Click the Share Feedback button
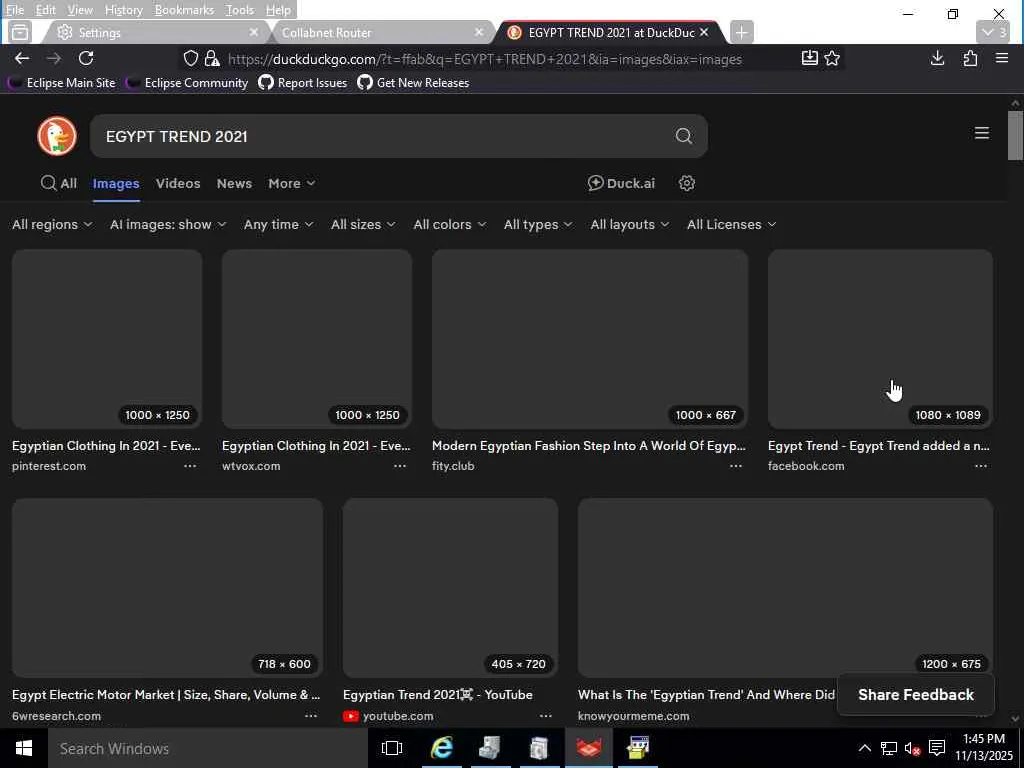The height and width of the screenshot is (768, 1024). (x=916, y=695)
